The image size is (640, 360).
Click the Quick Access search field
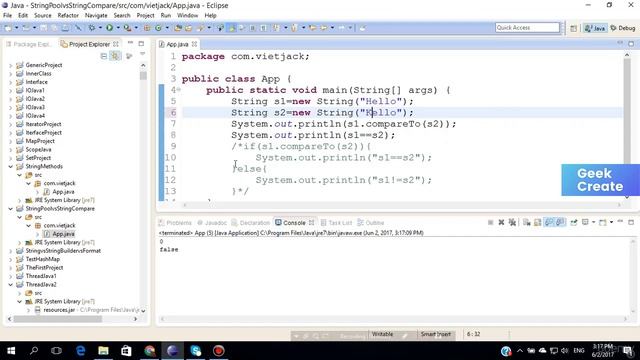[x=527, y=27]
